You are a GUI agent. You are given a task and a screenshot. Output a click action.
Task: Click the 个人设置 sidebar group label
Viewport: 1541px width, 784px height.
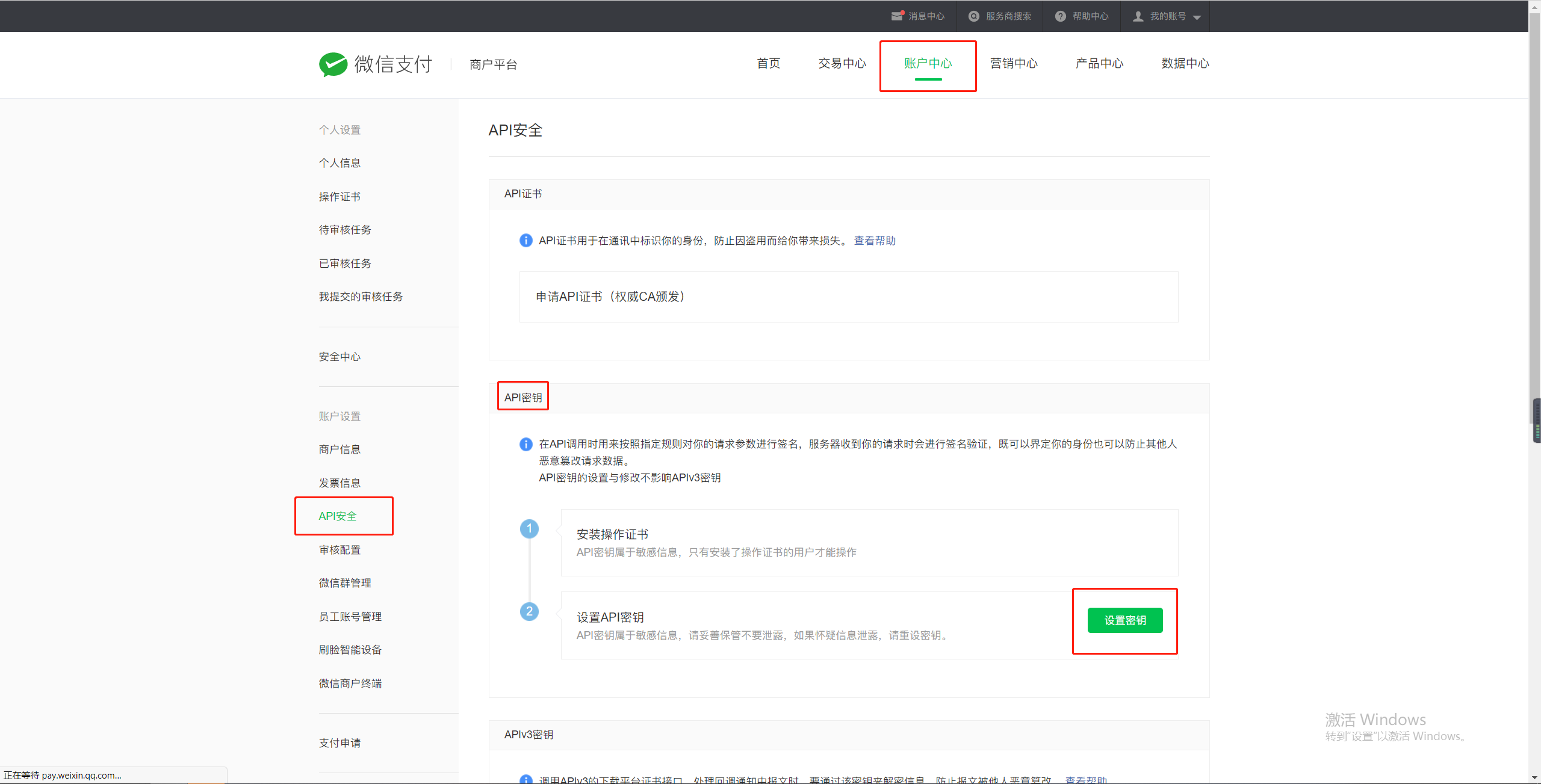point(340,130)
